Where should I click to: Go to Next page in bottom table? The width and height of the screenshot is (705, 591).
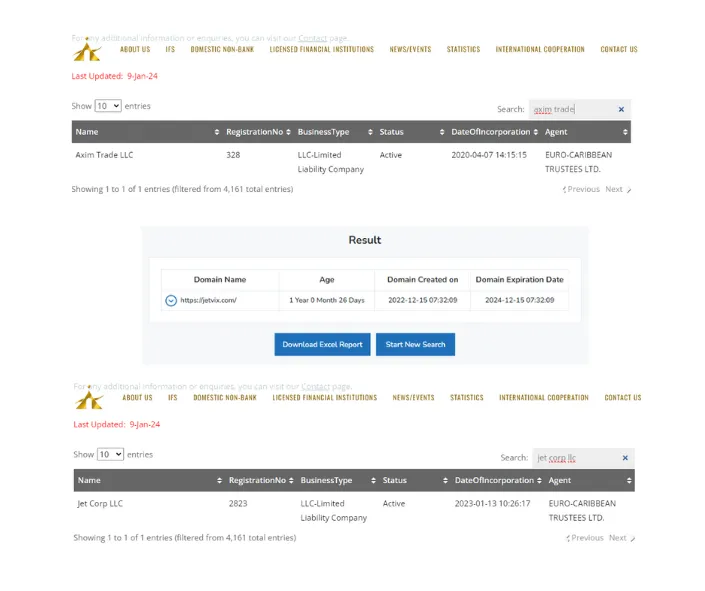[x=622, y=538]
